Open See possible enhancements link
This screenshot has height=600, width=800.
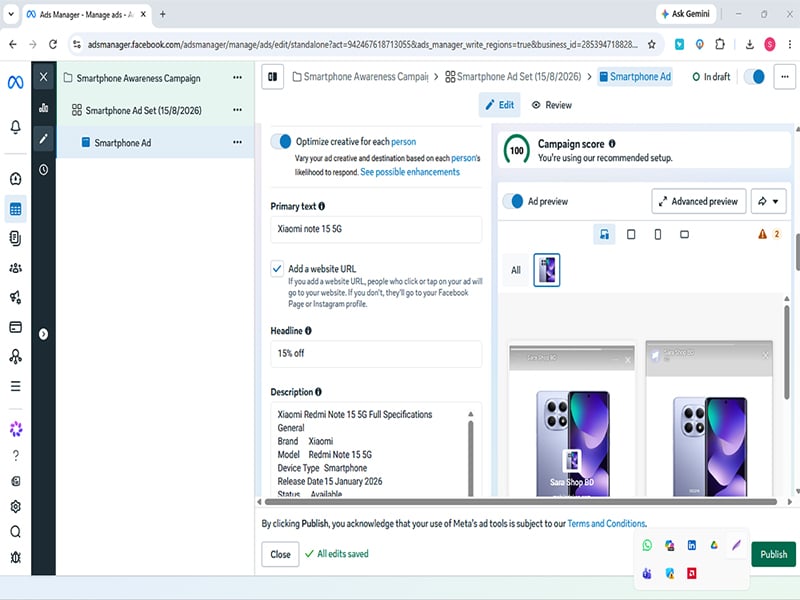click(410, 172)
